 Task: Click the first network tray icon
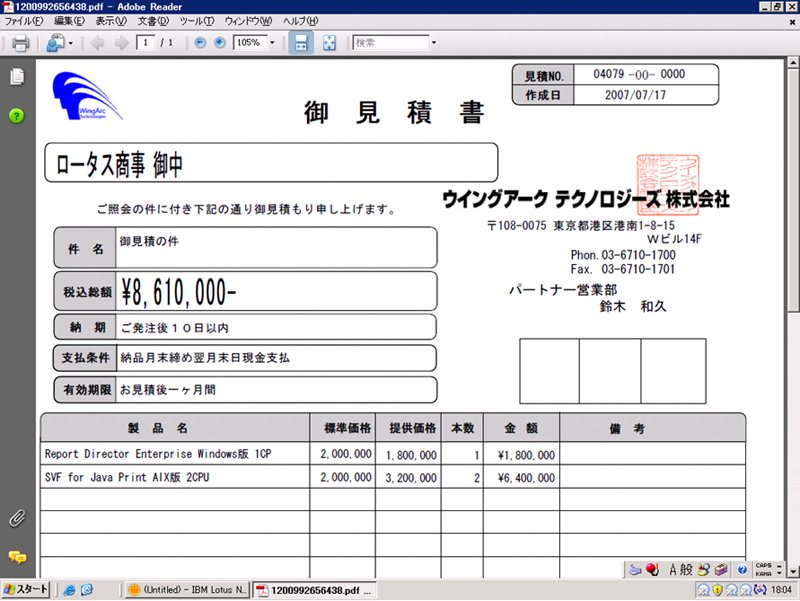704,590
